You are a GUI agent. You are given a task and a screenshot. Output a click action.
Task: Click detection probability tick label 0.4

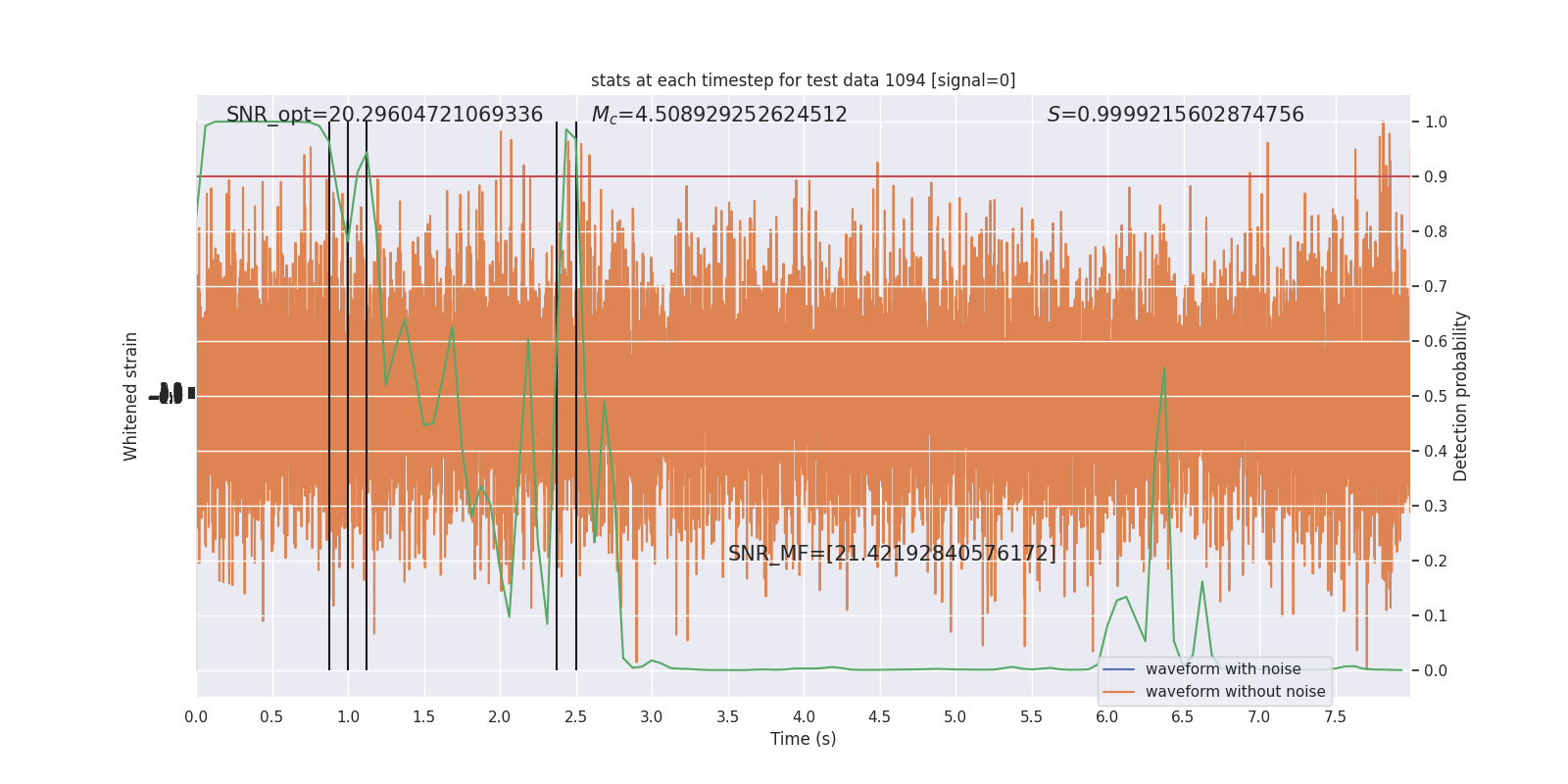(1436, 452)
